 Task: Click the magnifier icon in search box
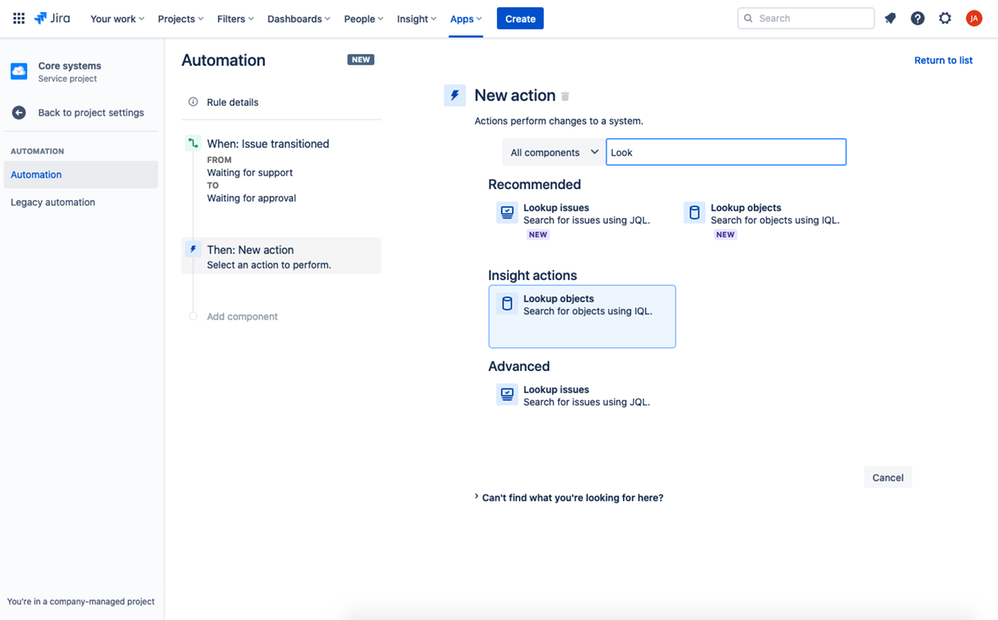(748, 18)
